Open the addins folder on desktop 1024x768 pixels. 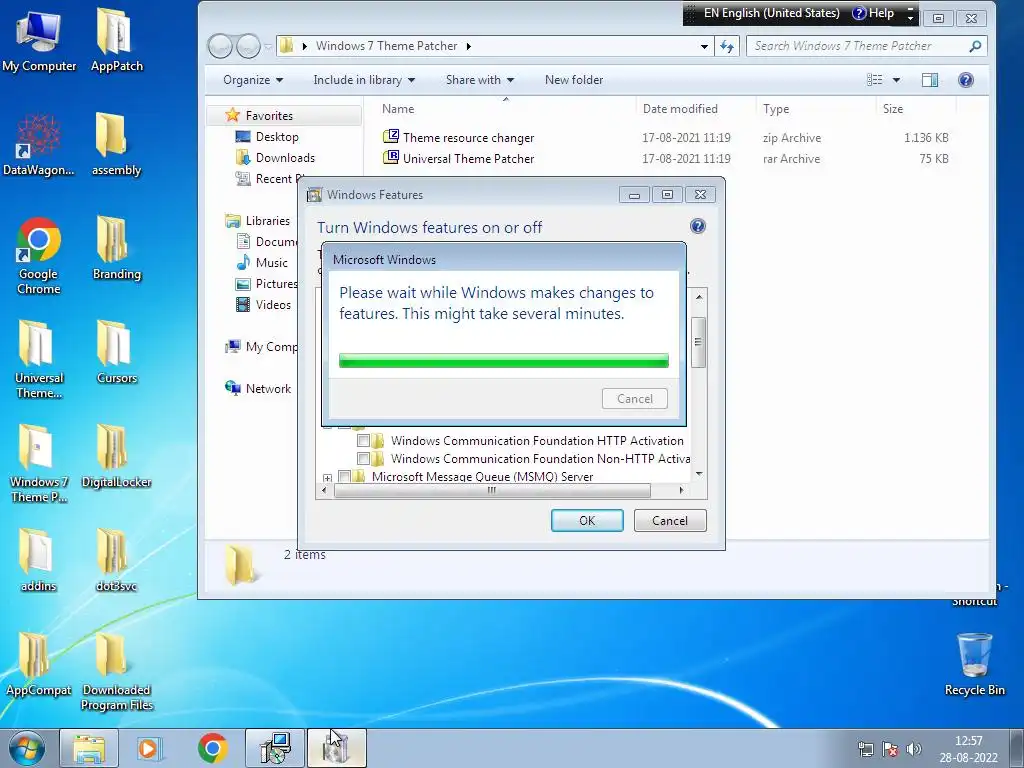click(39, 560)
